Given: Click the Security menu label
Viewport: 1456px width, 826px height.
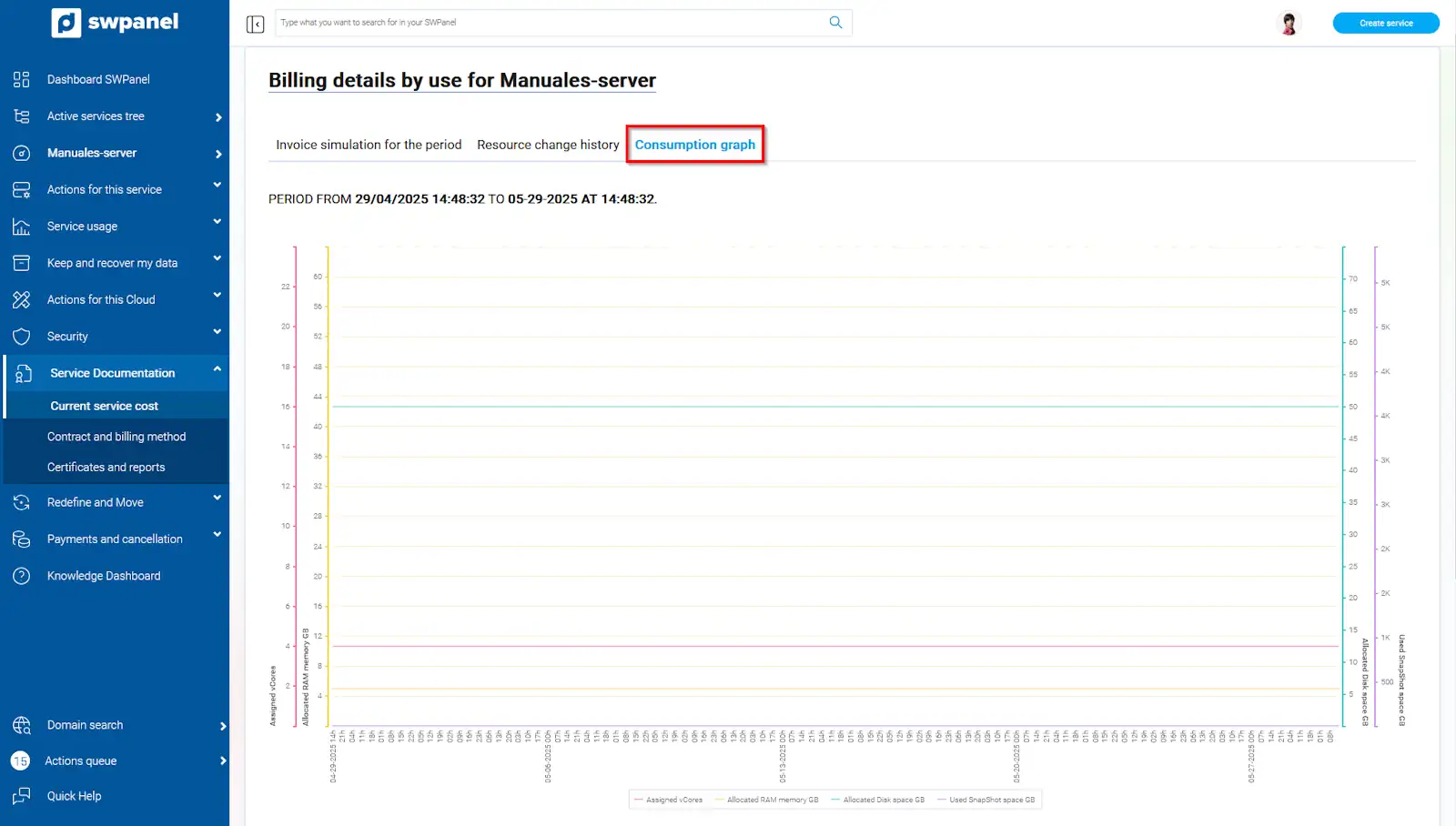Looking at the screenshot, I should click(x=67, y=337).
